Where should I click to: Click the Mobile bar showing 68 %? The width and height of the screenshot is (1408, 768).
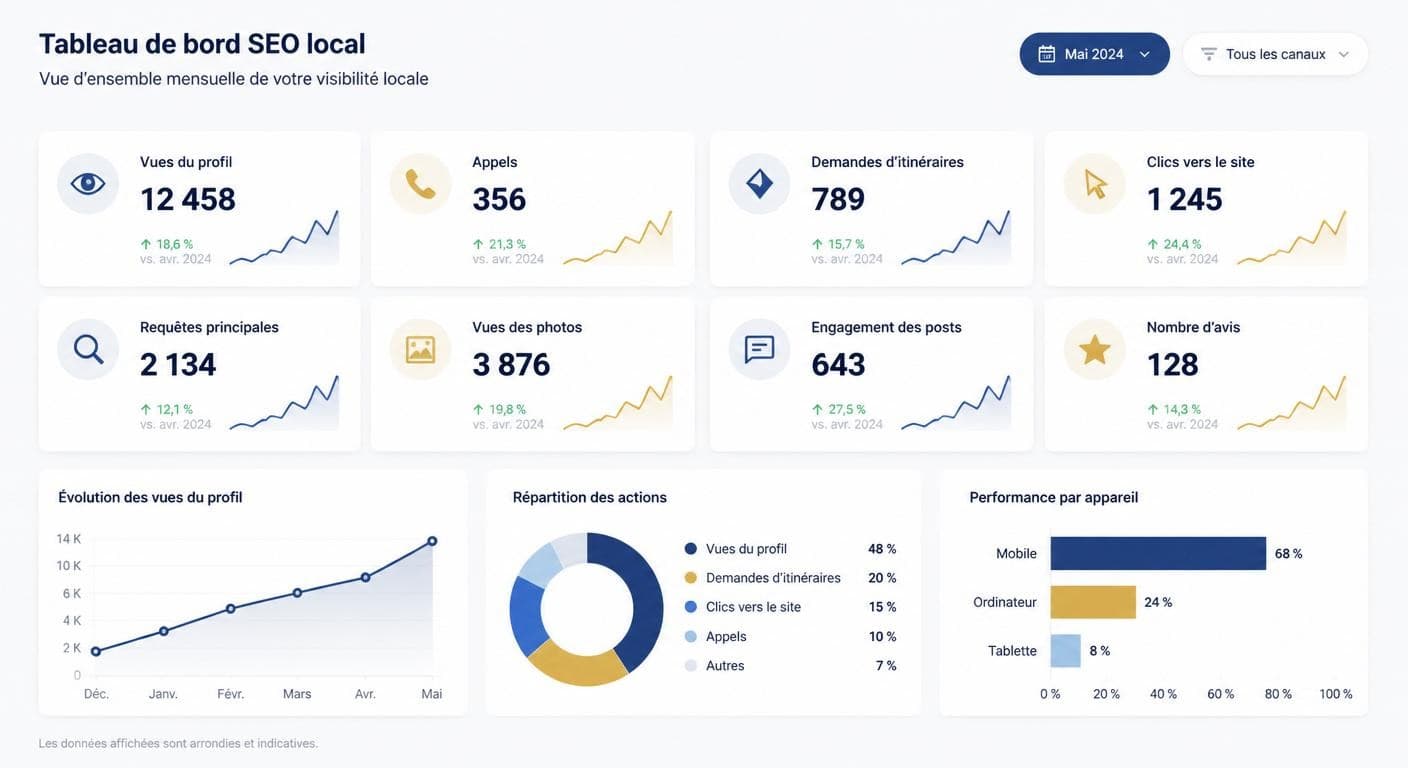(1158, 553)
